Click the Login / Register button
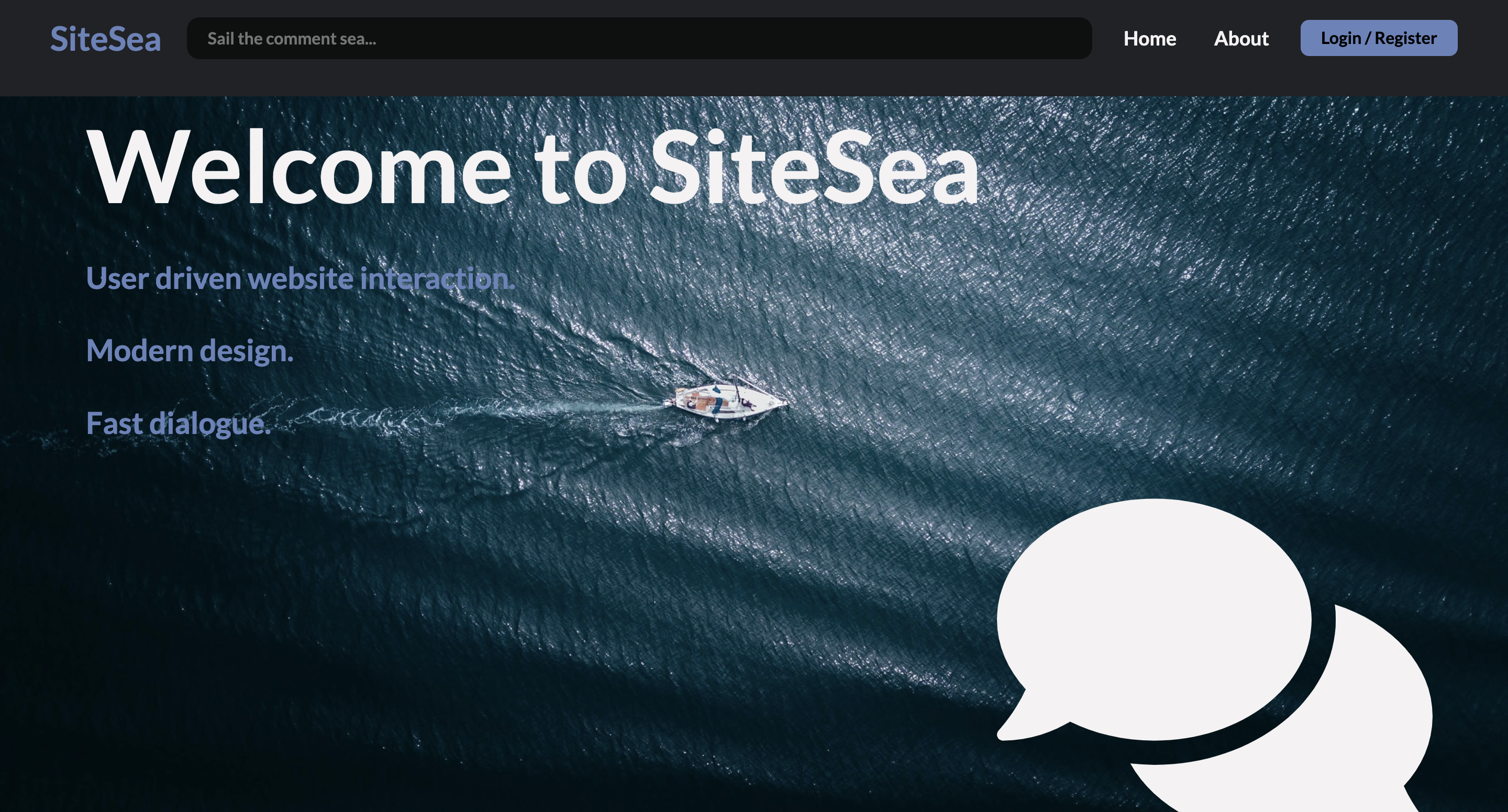Image resolution: width=1508 pixels, height=812 pixels. point(1379,38)
